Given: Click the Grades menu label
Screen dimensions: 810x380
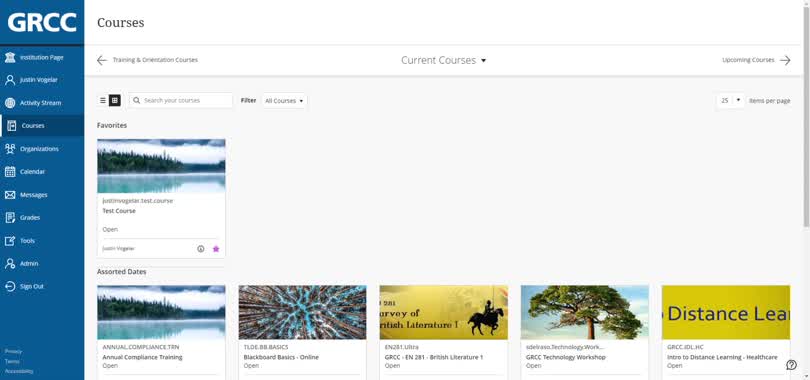Looking at the screenshot, I should tap(30, 217).
